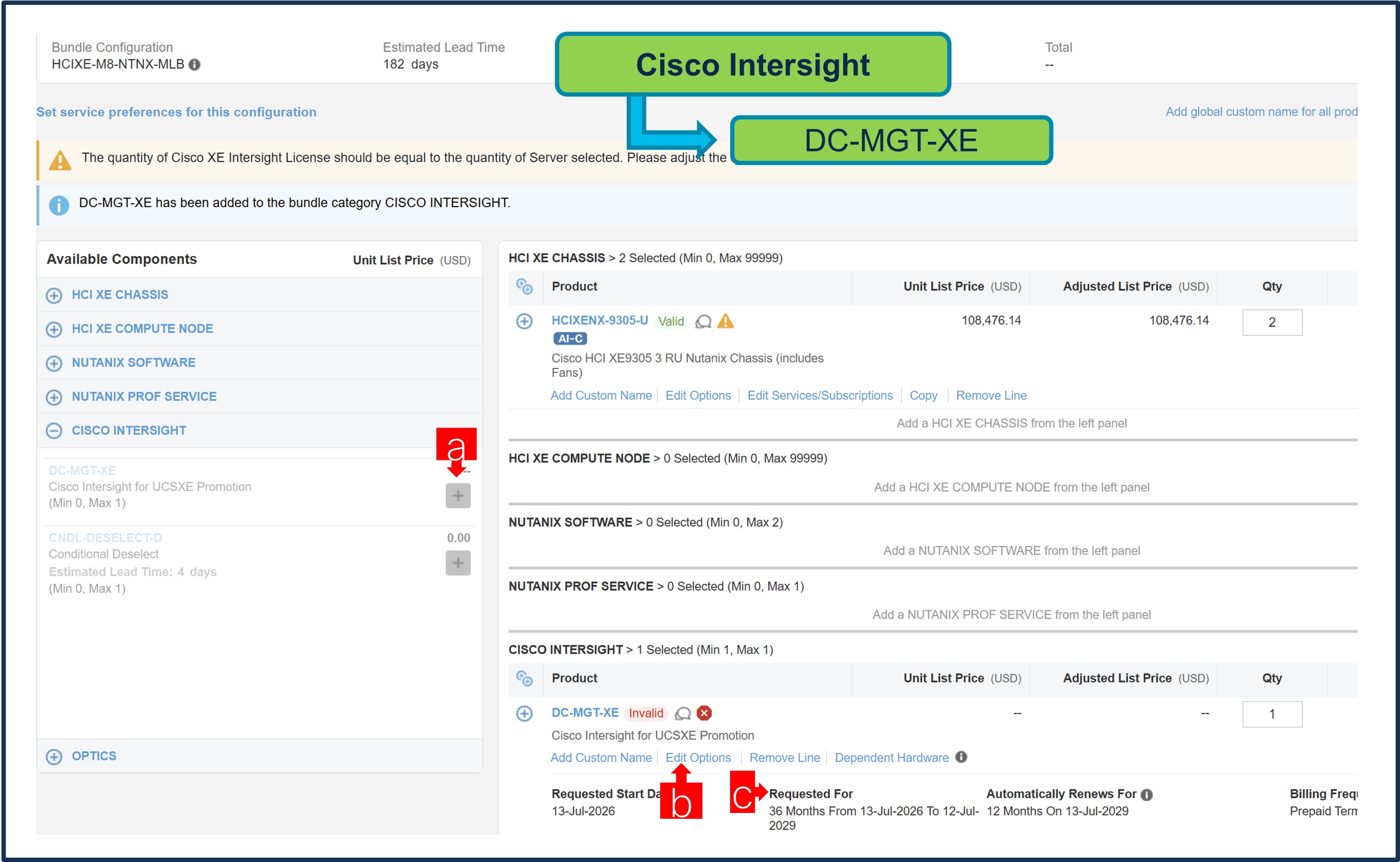This screenshot has width=1400, height=862.
Task: Open Edit Services/Subscriptions for the chassis
Action: pyautogui.click(x=819, y=395)
